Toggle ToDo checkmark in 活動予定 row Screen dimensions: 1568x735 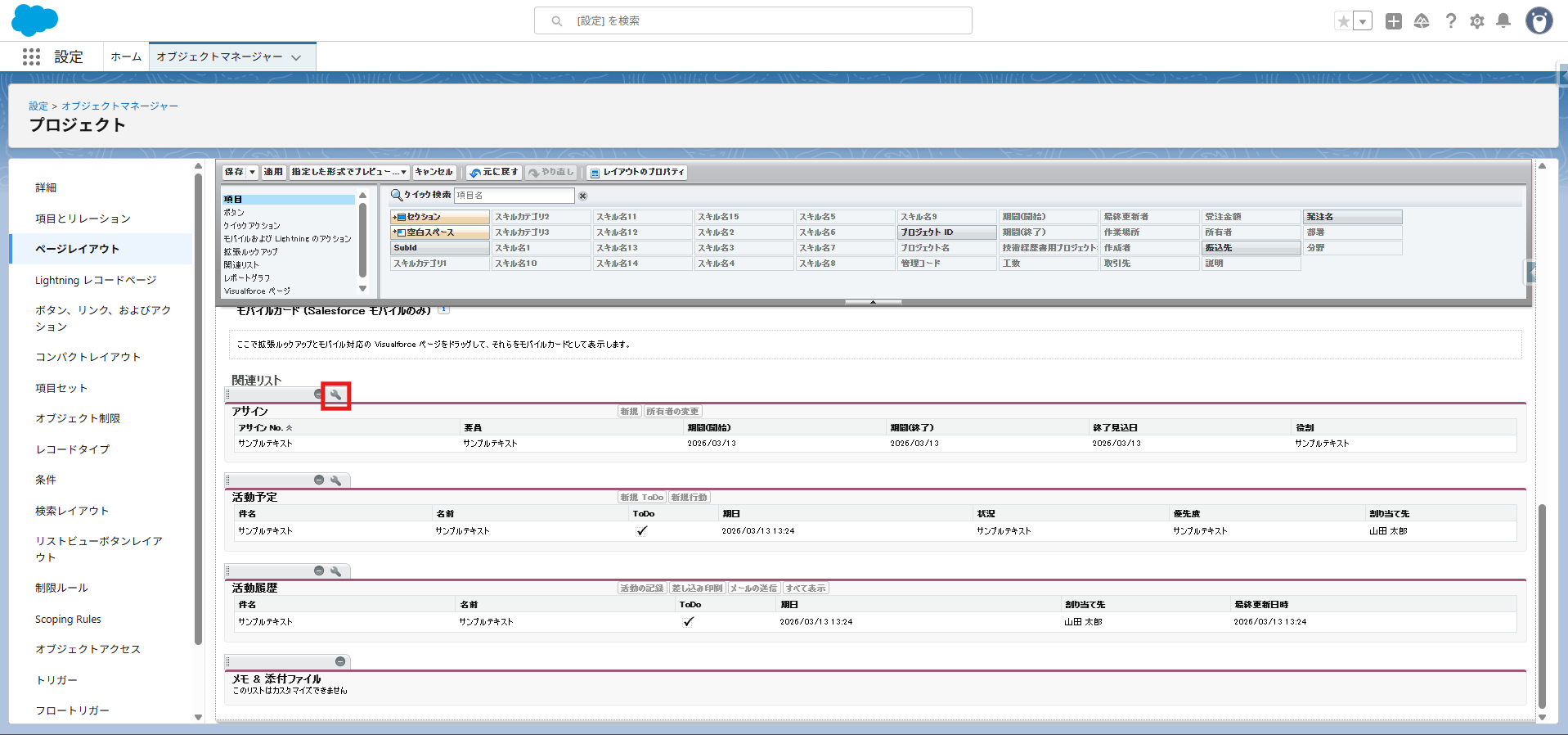tap(642, 531)
